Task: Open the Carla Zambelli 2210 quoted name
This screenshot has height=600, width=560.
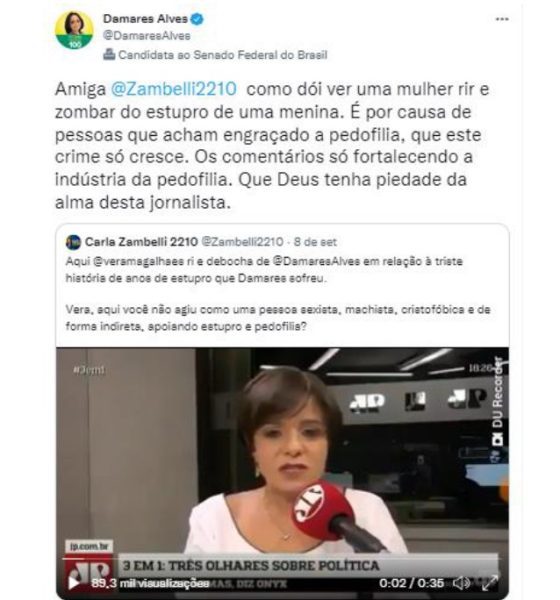Action: click(x=141, y=242)
